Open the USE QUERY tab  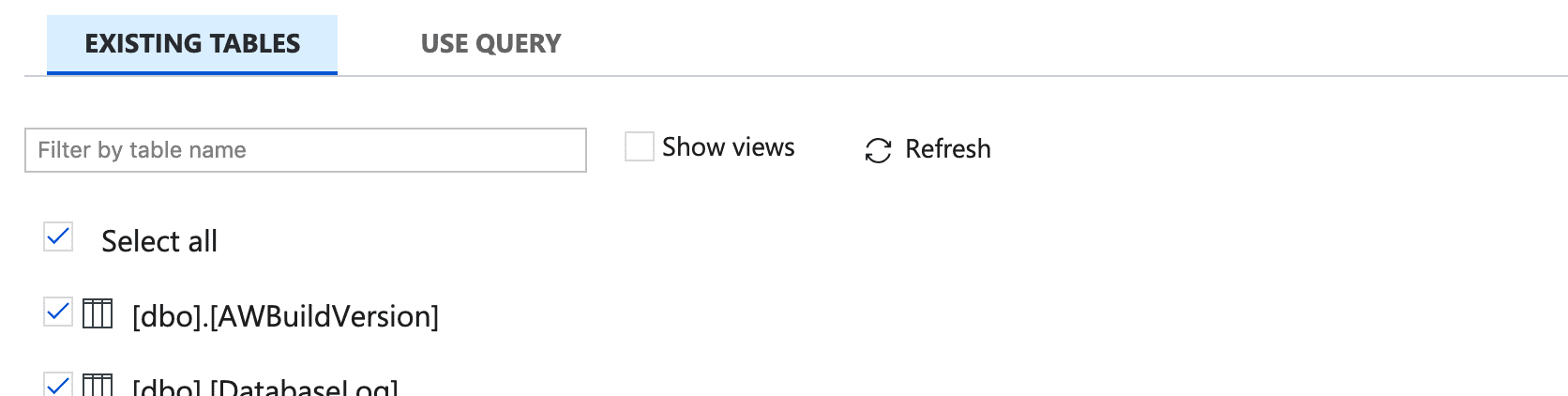click(490, 44)
